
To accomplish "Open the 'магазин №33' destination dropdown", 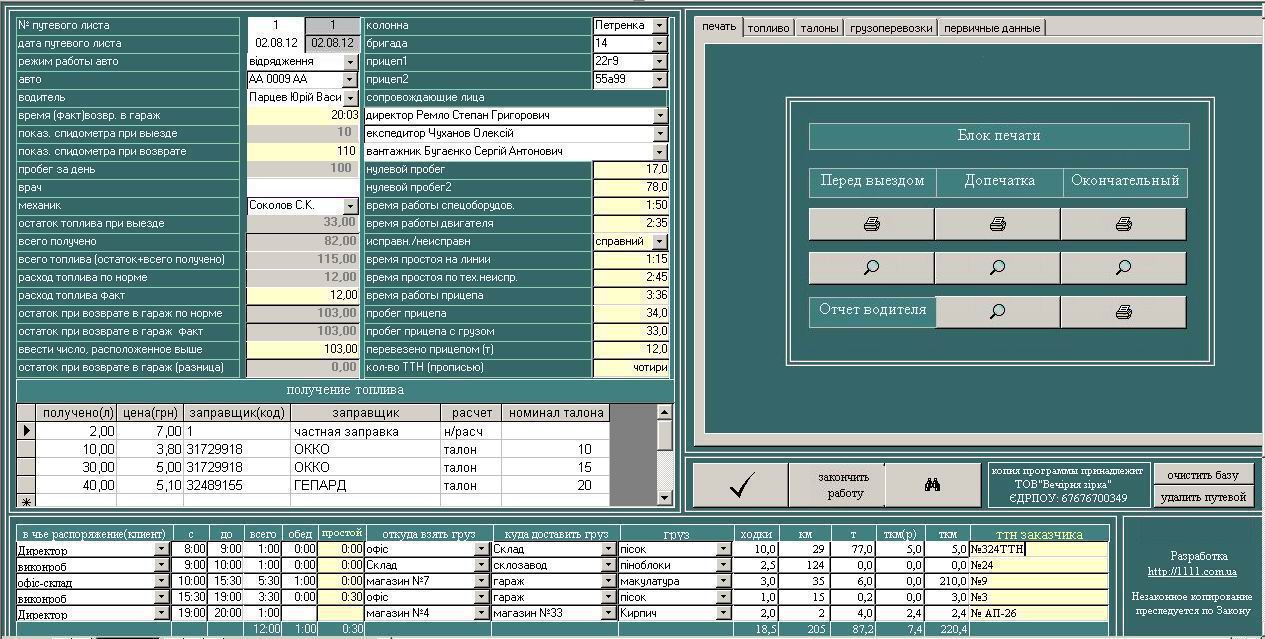I will coord(610,614).
